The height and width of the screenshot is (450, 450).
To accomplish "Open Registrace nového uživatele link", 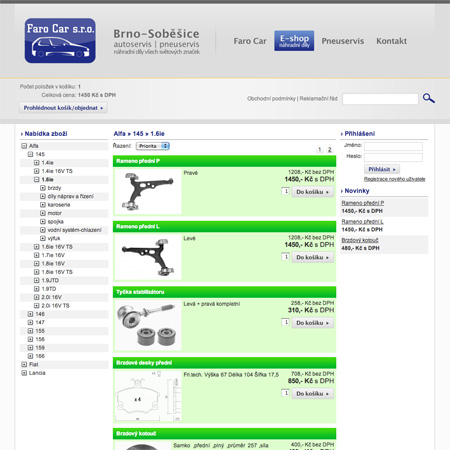I will click(394, 179).
